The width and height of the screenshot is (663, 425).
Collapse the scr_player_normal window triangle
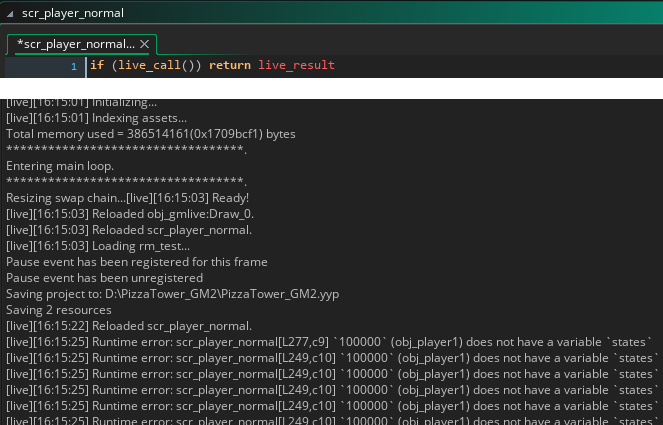coord(10,14)
